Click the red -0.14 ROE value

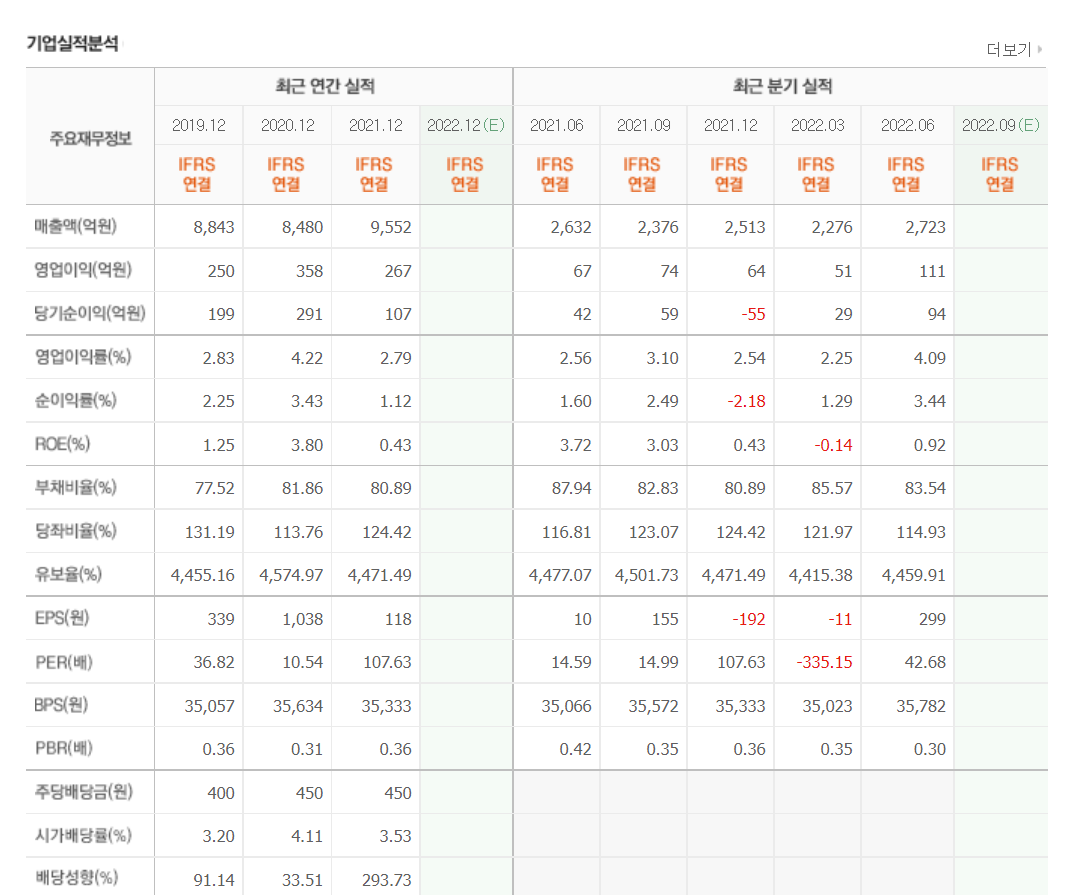[833, 445]
